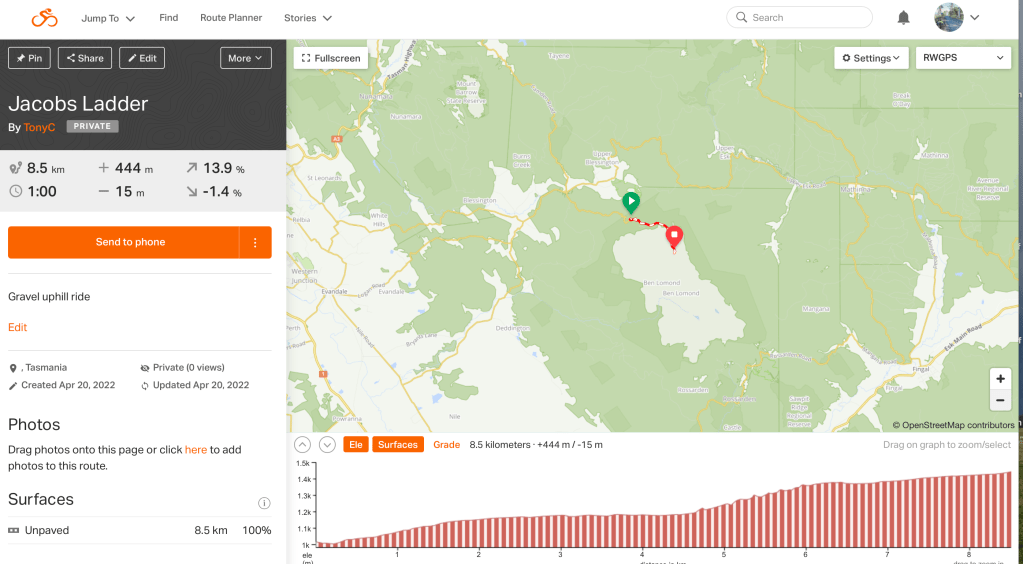The height and width of the screenshot is (564, 1023).
Task: Open the Jump To menu
Action: pyautogui.click(x=108, y=18)
